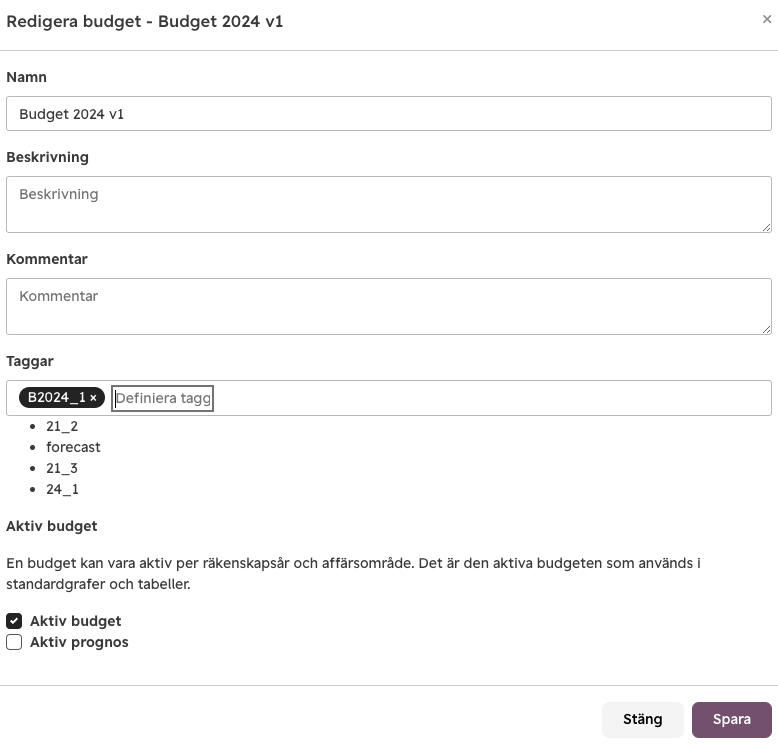The width and height of the screenshot is (778, 745).
Task: Click the Aktiv budget checkbox label text
Action: 75,621
